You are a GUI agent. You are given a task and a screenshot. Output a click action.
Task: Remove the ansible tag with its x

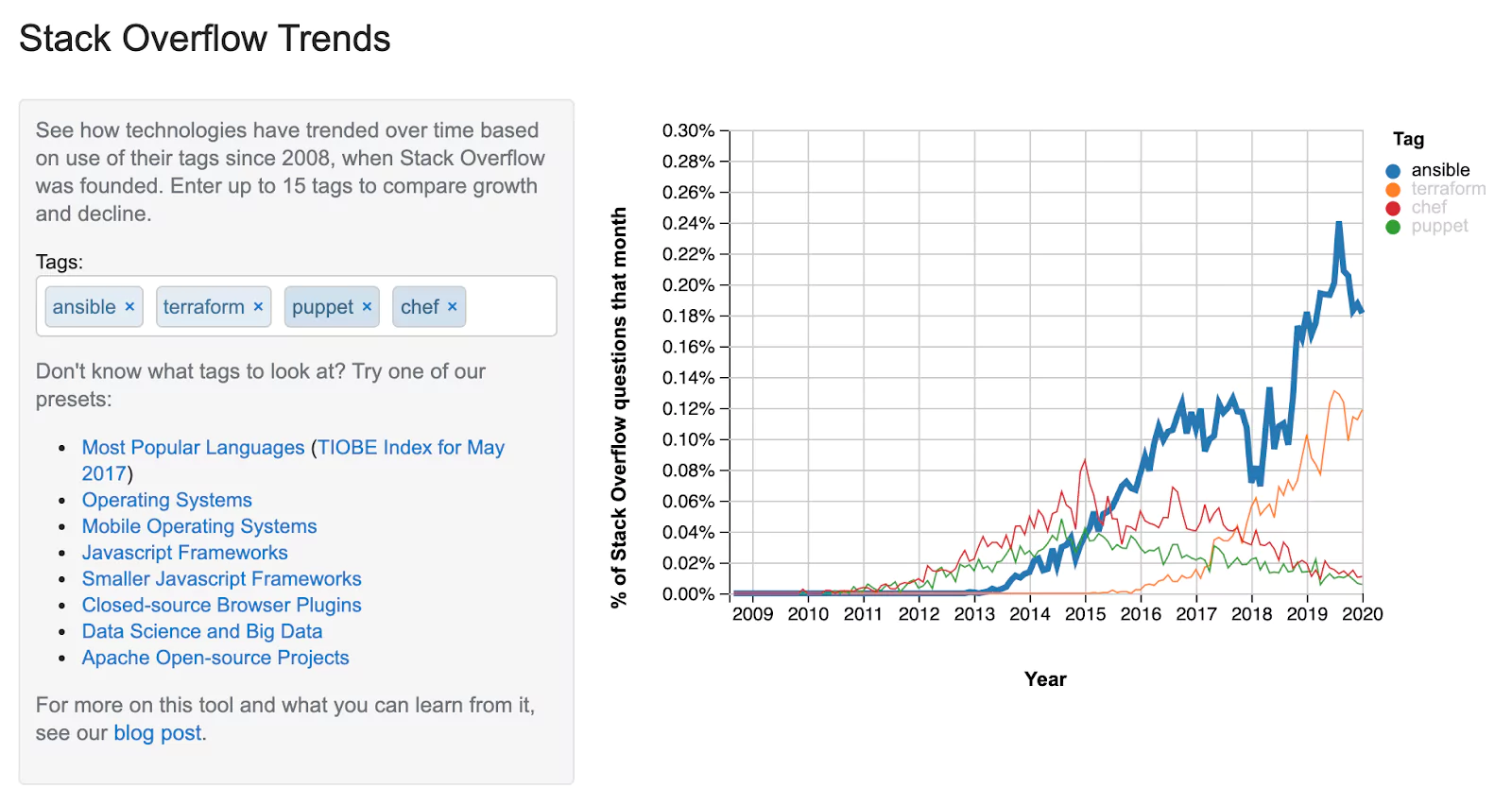pyautogui.click(x=129, y=307)
